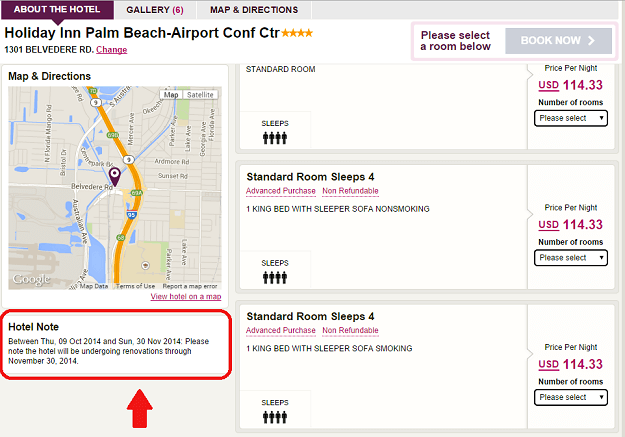
Task: Open number of rooms dropdown for smoking room
Action: (571, 397)
